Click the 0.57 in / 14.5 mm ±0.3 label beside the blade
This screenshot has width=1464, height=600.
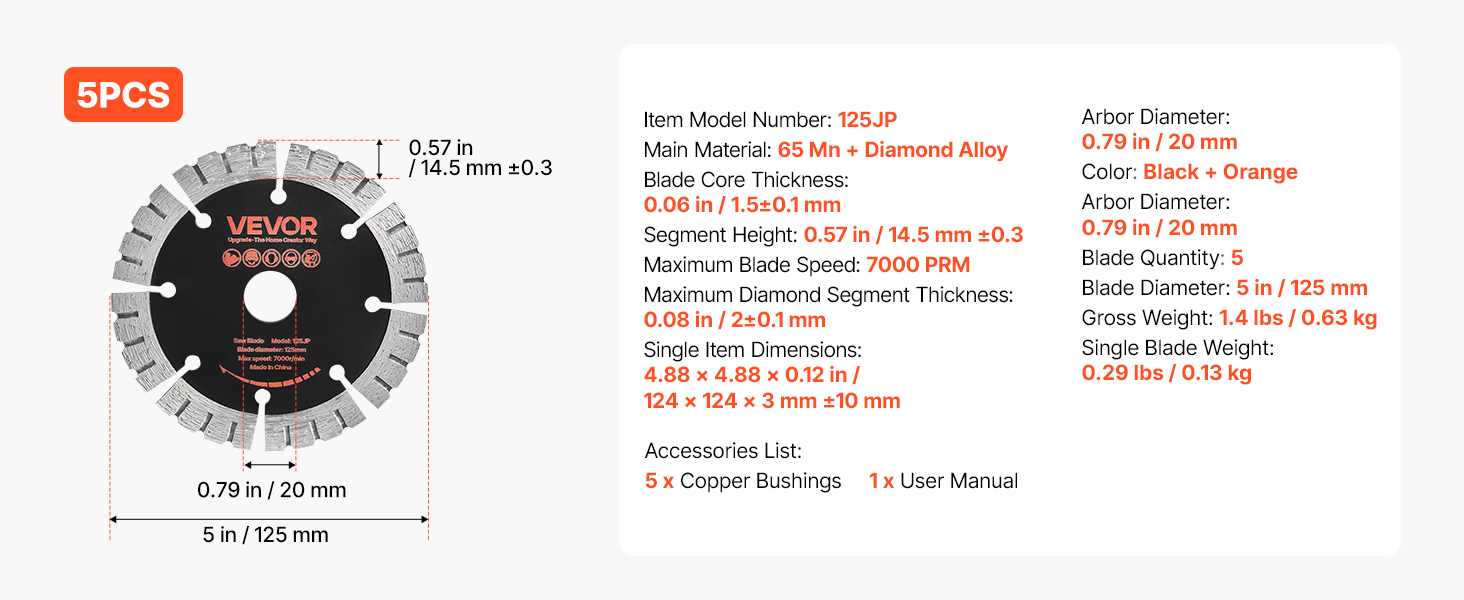pyautogui.click(x=480, y=158)
